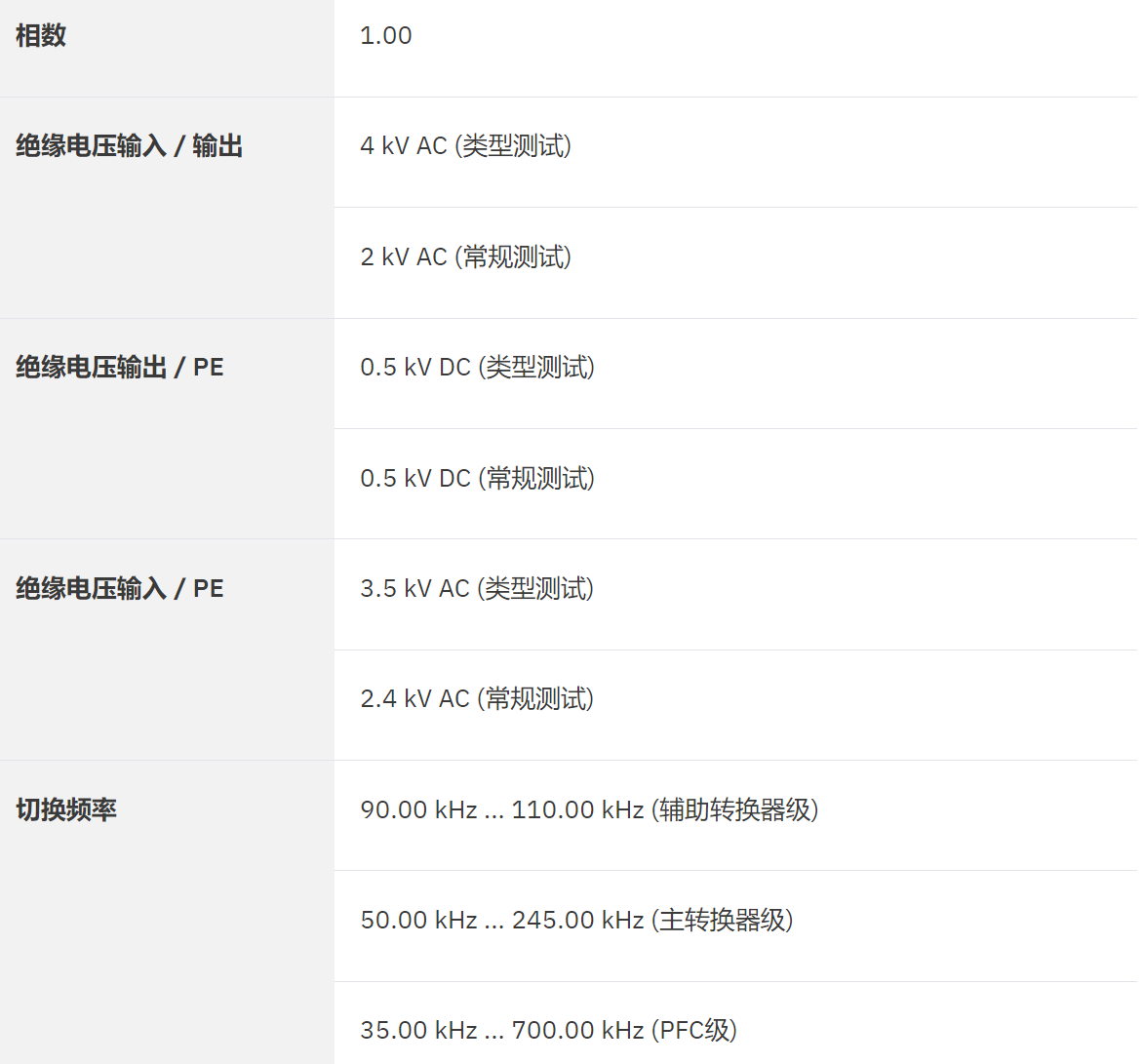The image size is (1143, 1064).
Task: Select the 1.00 phase count value
Action: [x=385, y=36]
